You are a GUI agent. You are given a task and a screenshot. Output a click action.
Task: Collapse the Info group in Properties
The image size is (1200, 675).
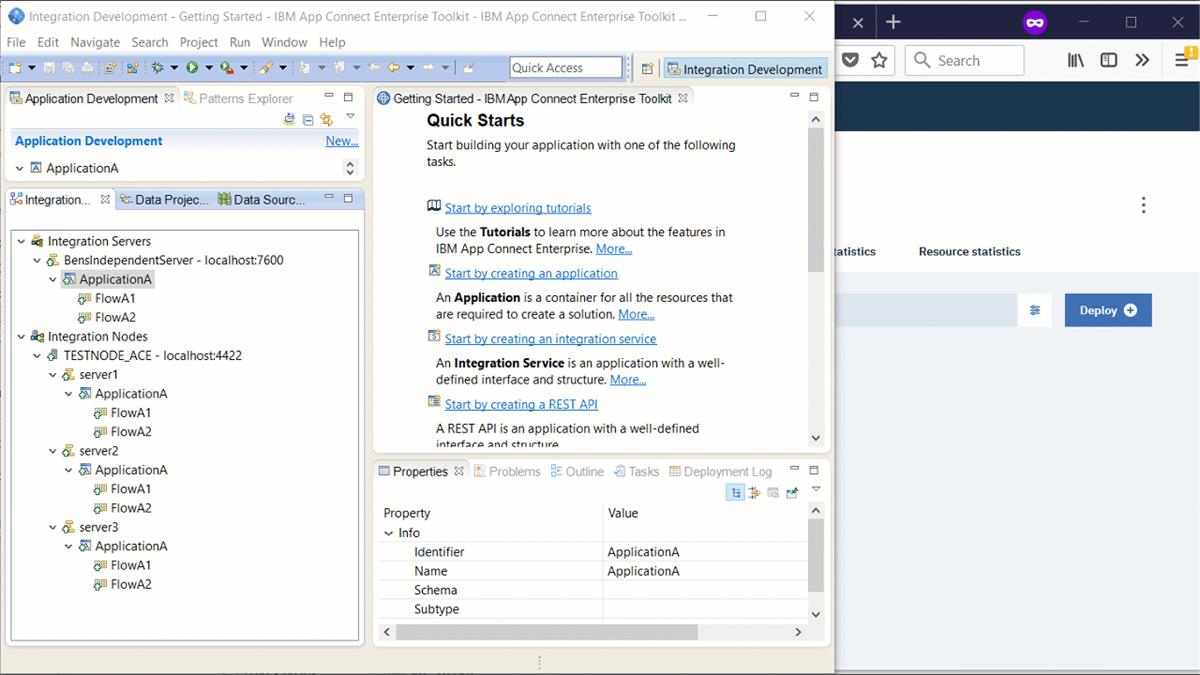tap(389, 533)
